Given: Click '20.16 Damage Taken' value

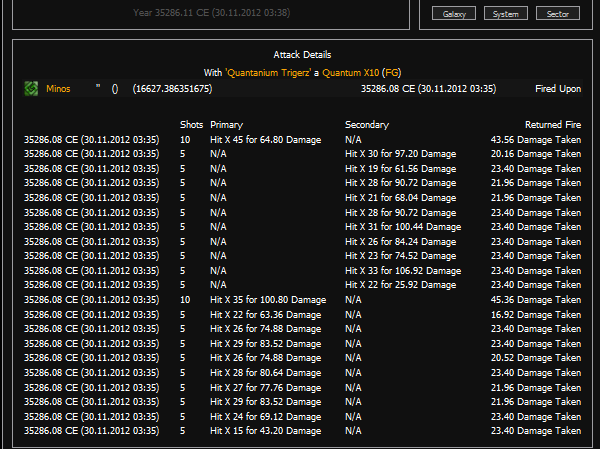Looking at the screenshot, I should point(536,154).
